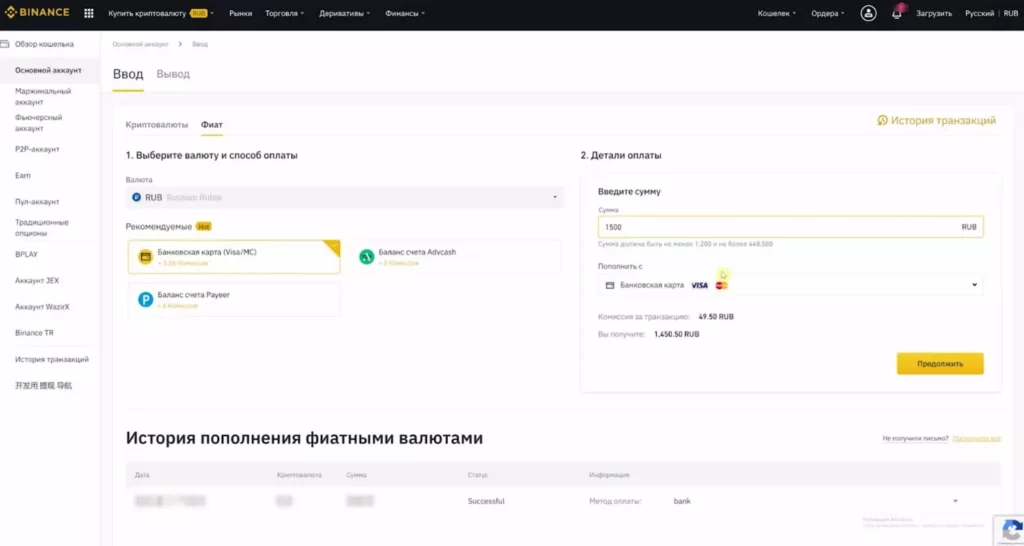This screenshot has width=1024, height=546.
Task: Select the Криптовалюты tab
Action: pos(157,125)
